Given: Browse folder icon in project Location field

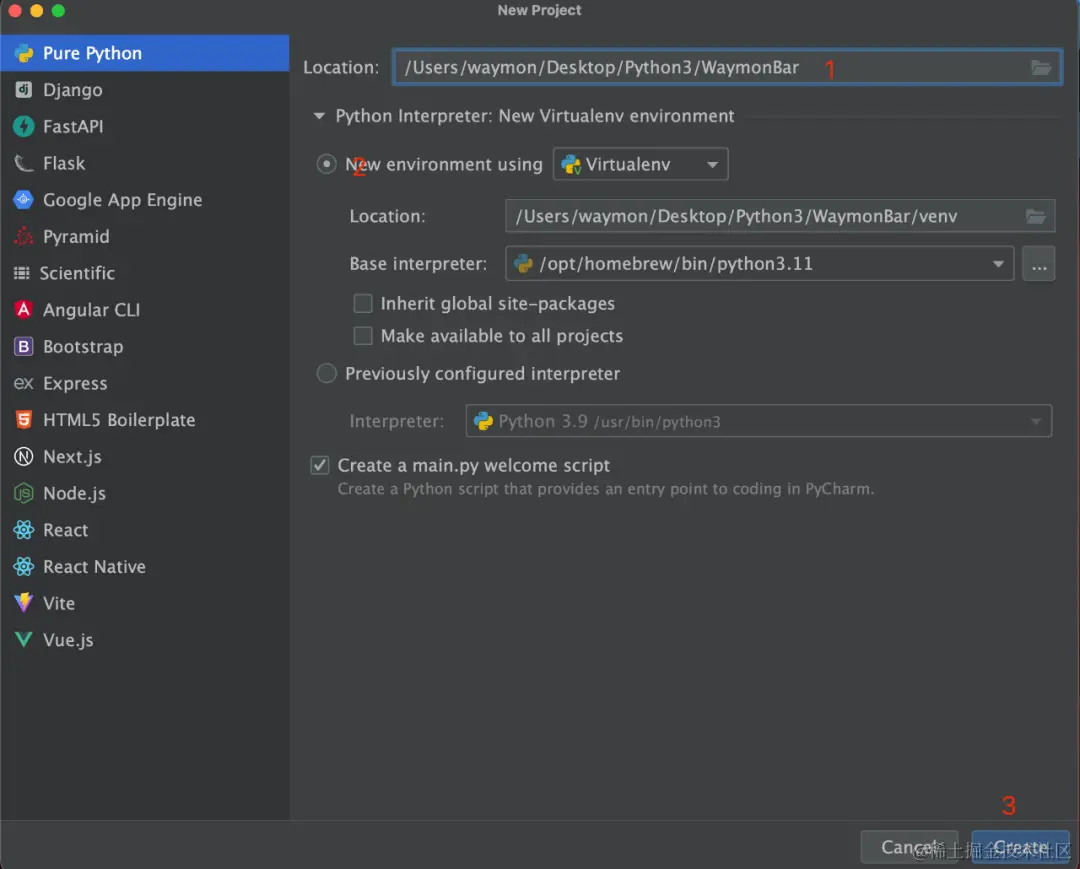Looking at the screenshot, I should [x=1041, y=67].
